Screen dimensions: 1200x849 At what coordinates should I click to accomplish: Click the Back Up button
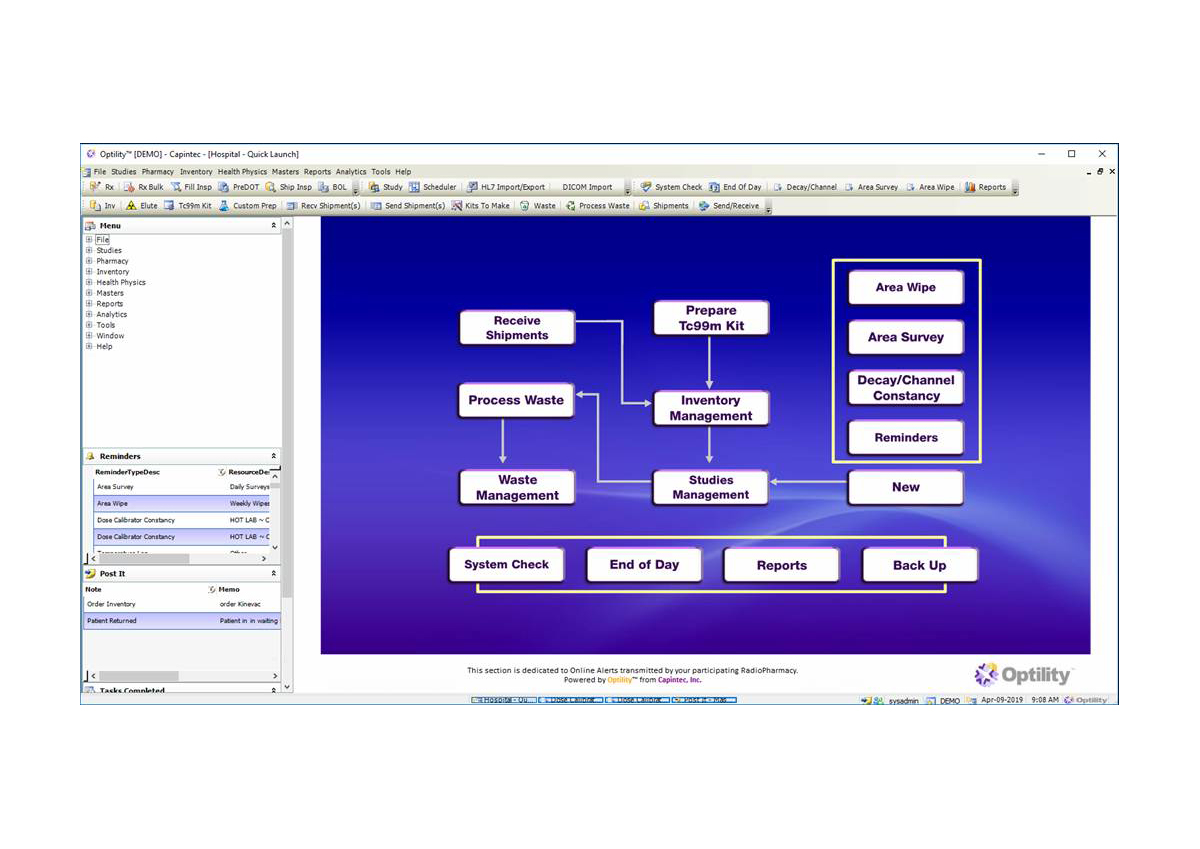pyautogui.click(x=919, y=565)
